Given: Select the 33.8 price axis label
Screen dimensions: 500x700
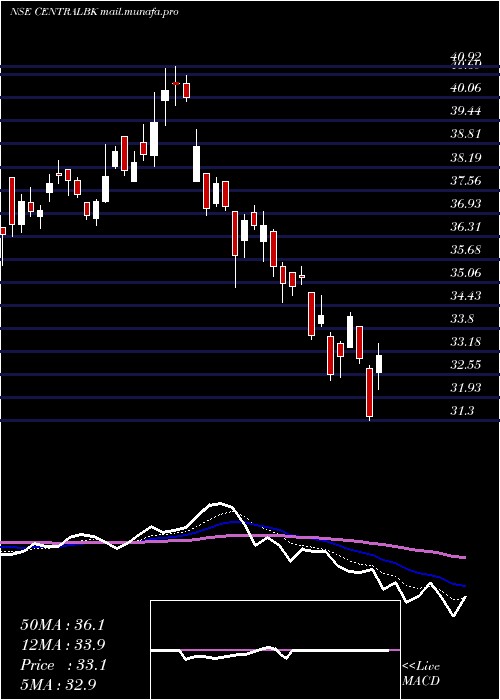Looking at the screenshot, I should [x=462, y=319].
